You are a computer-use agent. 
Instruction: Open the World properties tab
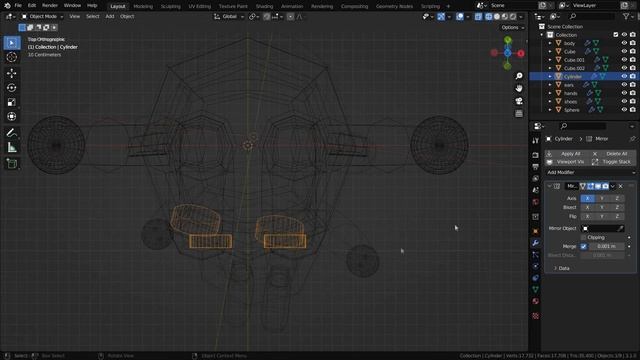(536, 202)
